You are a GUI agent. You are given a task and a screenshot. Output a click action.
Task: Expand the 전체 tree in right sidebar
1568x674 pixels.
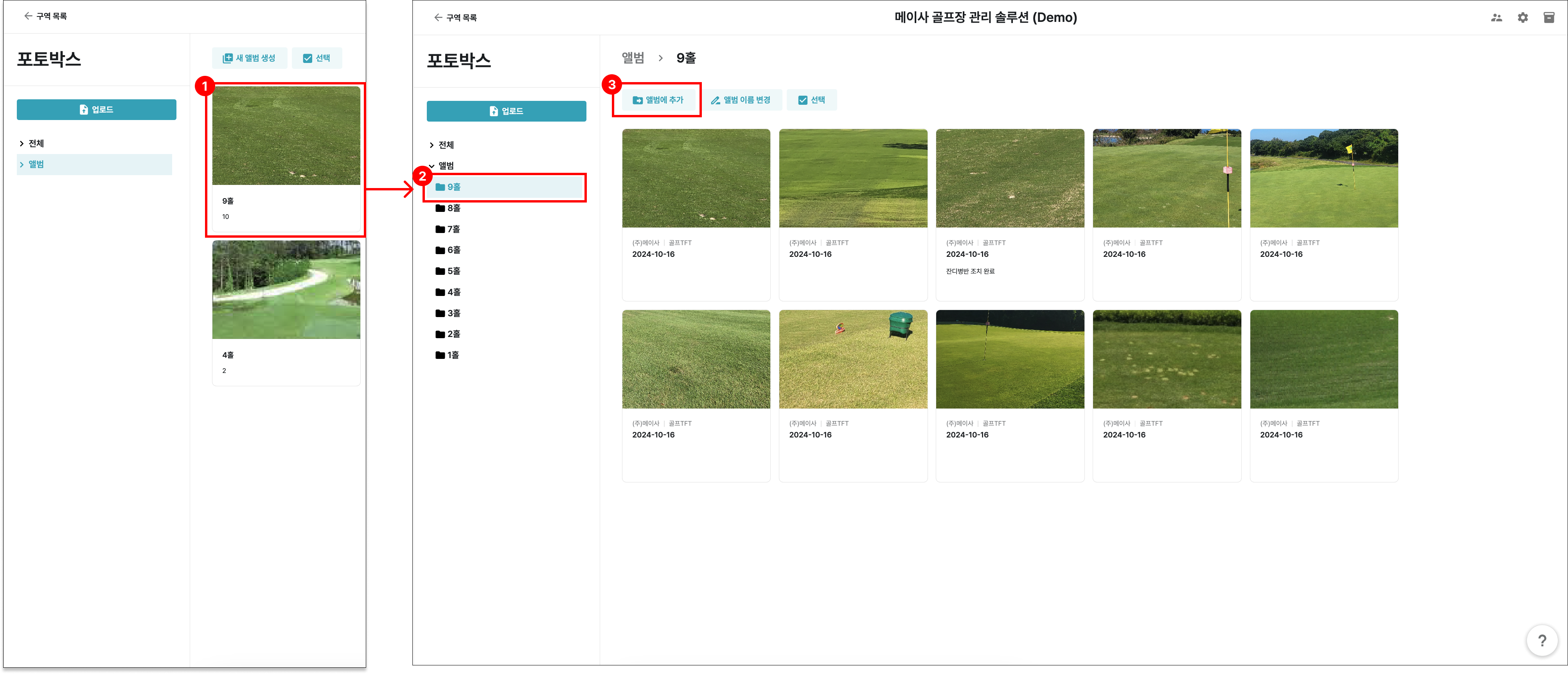point(432,145)
